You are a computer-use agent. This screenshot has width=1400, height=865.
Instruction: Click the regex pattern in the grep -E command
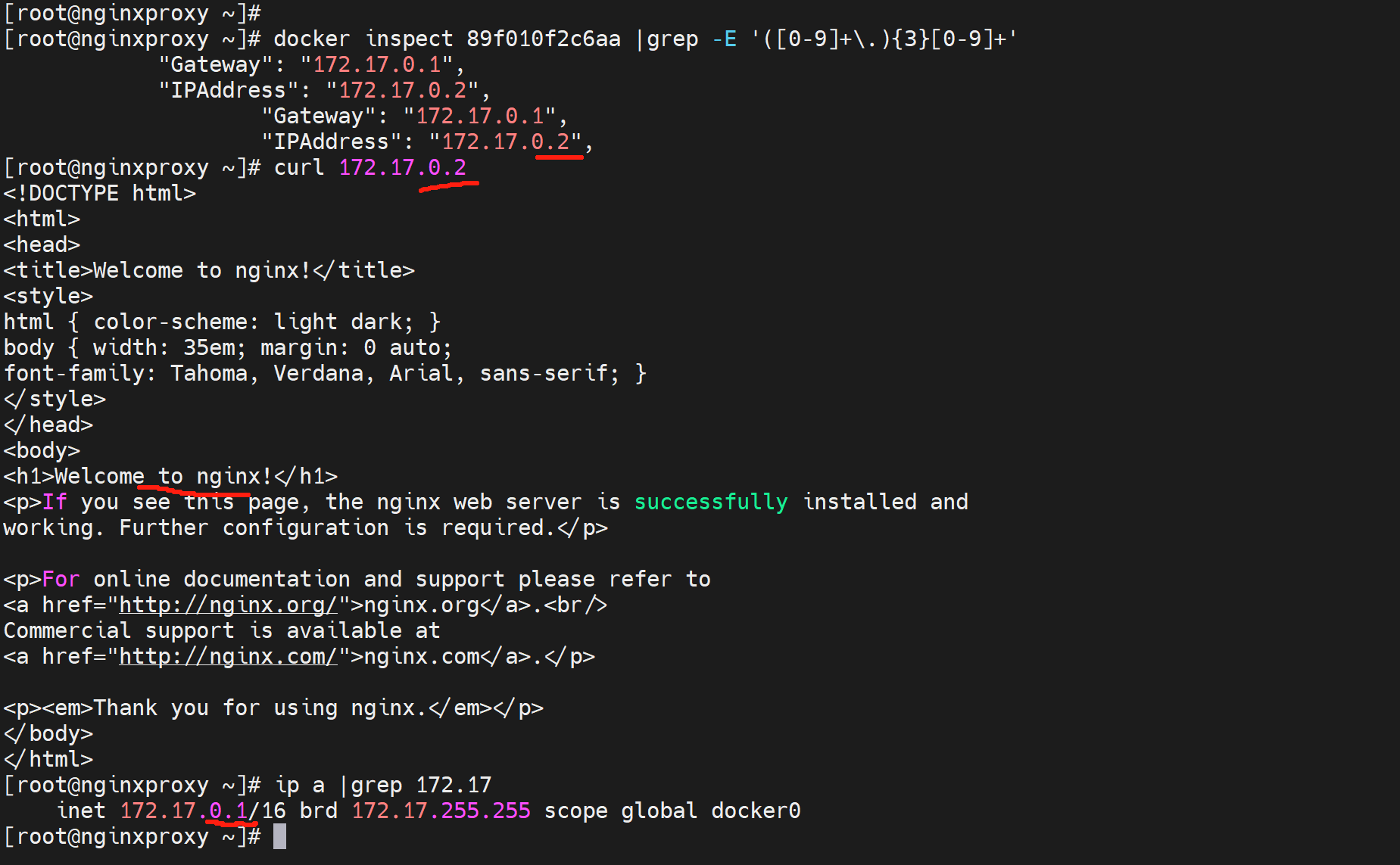(884, 39)
